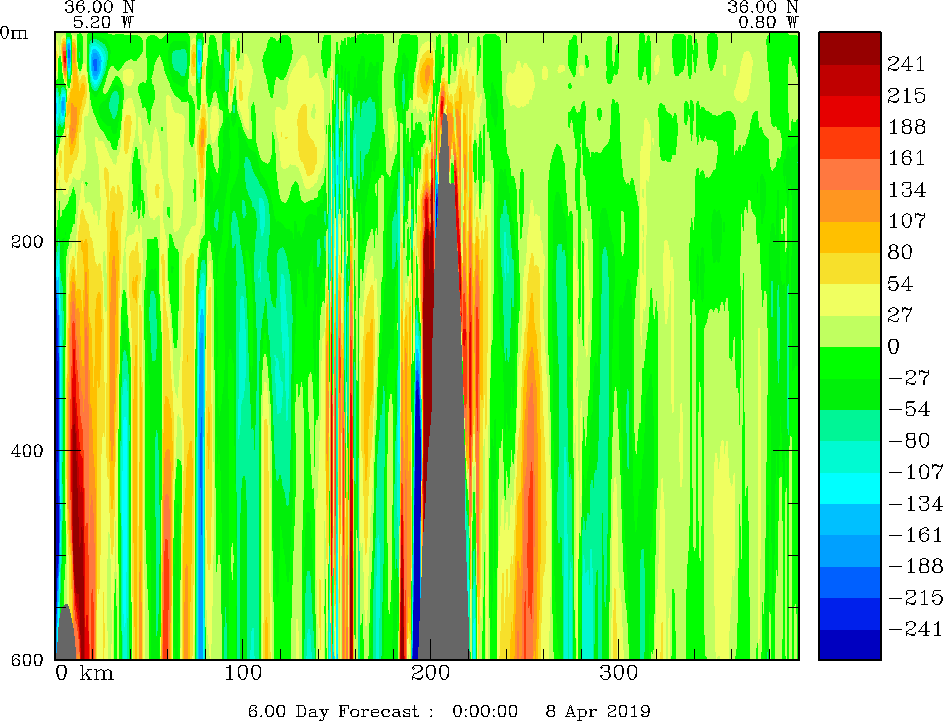Click the colorbar label -241

tap(915, 629)
